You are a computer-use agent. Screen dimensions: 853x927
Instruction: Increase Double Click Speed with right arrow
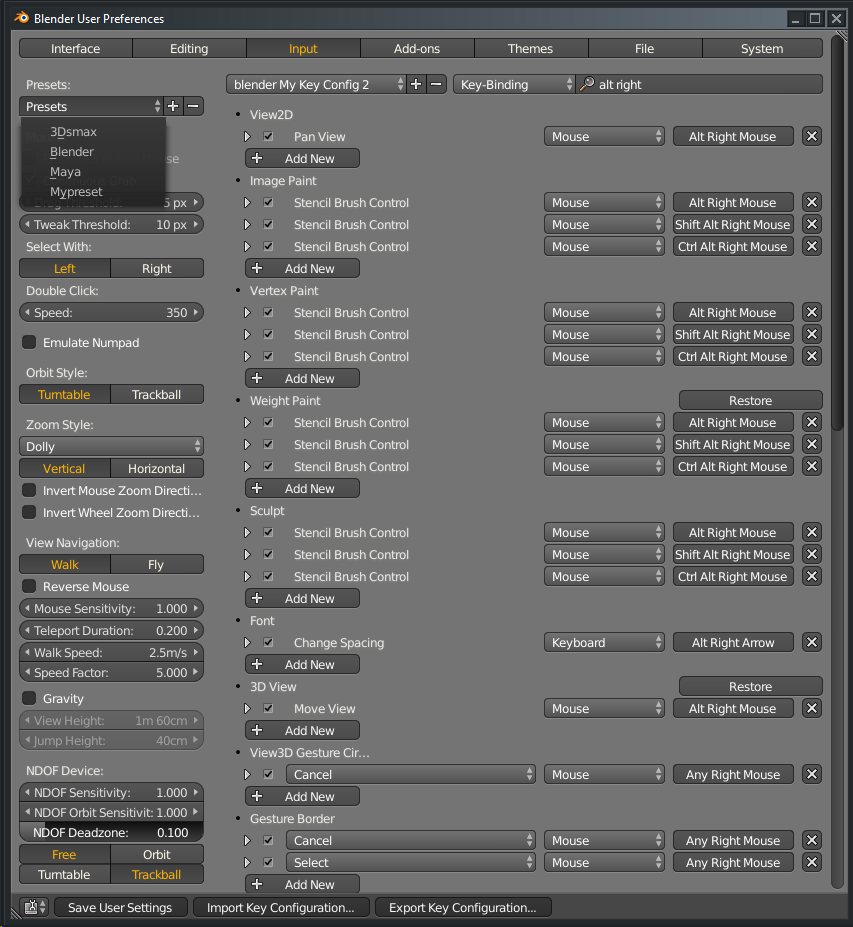click(x=196, y=312)
